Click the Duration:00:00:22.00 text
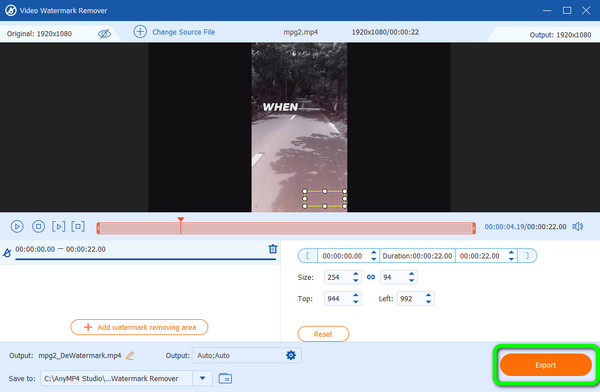The width and height of the screenshot is (600, 392). click(417, 256)
